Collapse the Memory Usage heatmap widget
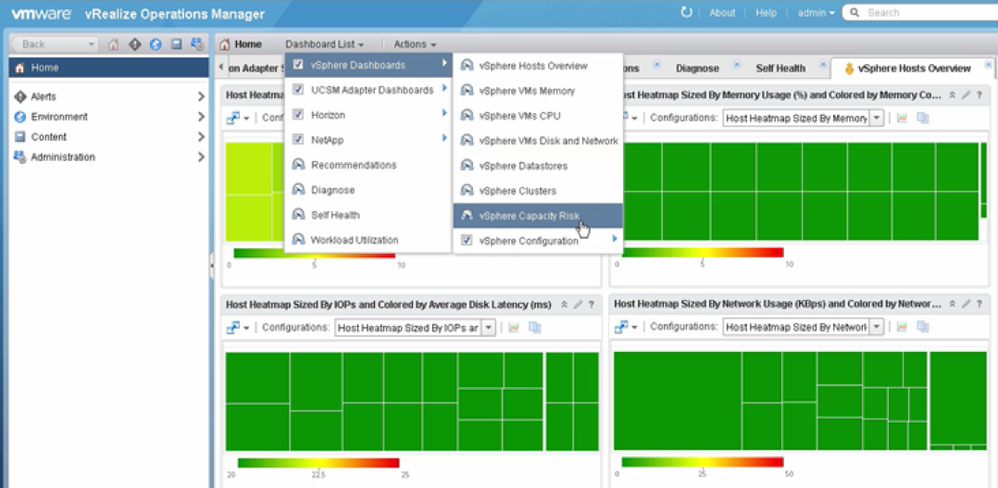 (952, 95)
